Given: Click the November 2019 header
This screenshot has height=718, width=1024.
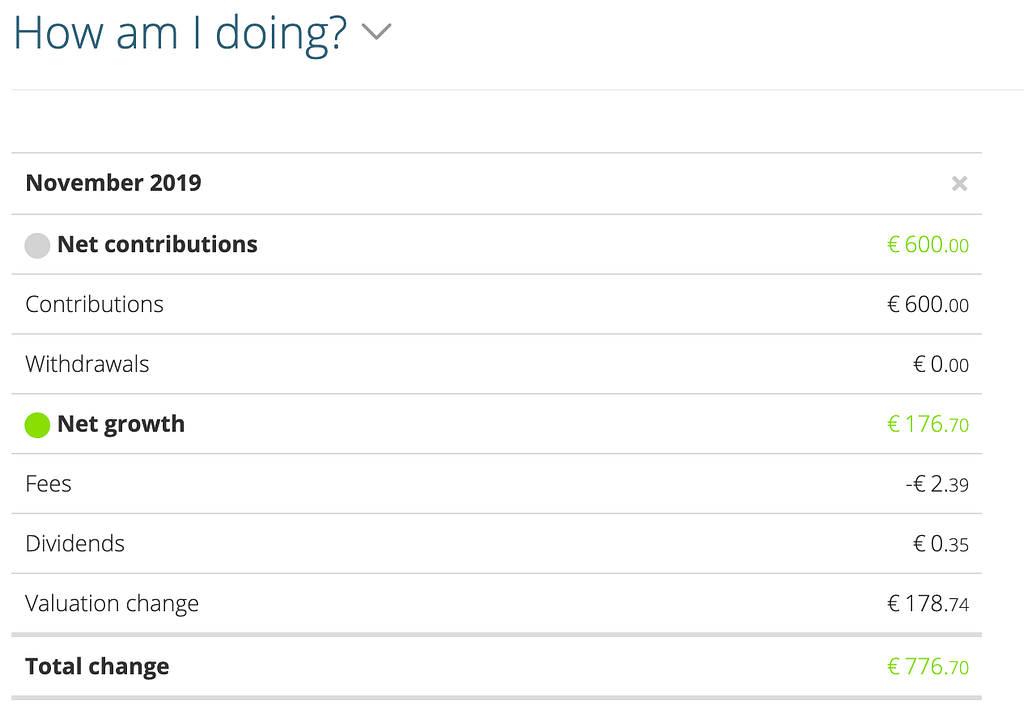Looking at the screenshot, I should (x=113, y=183).
